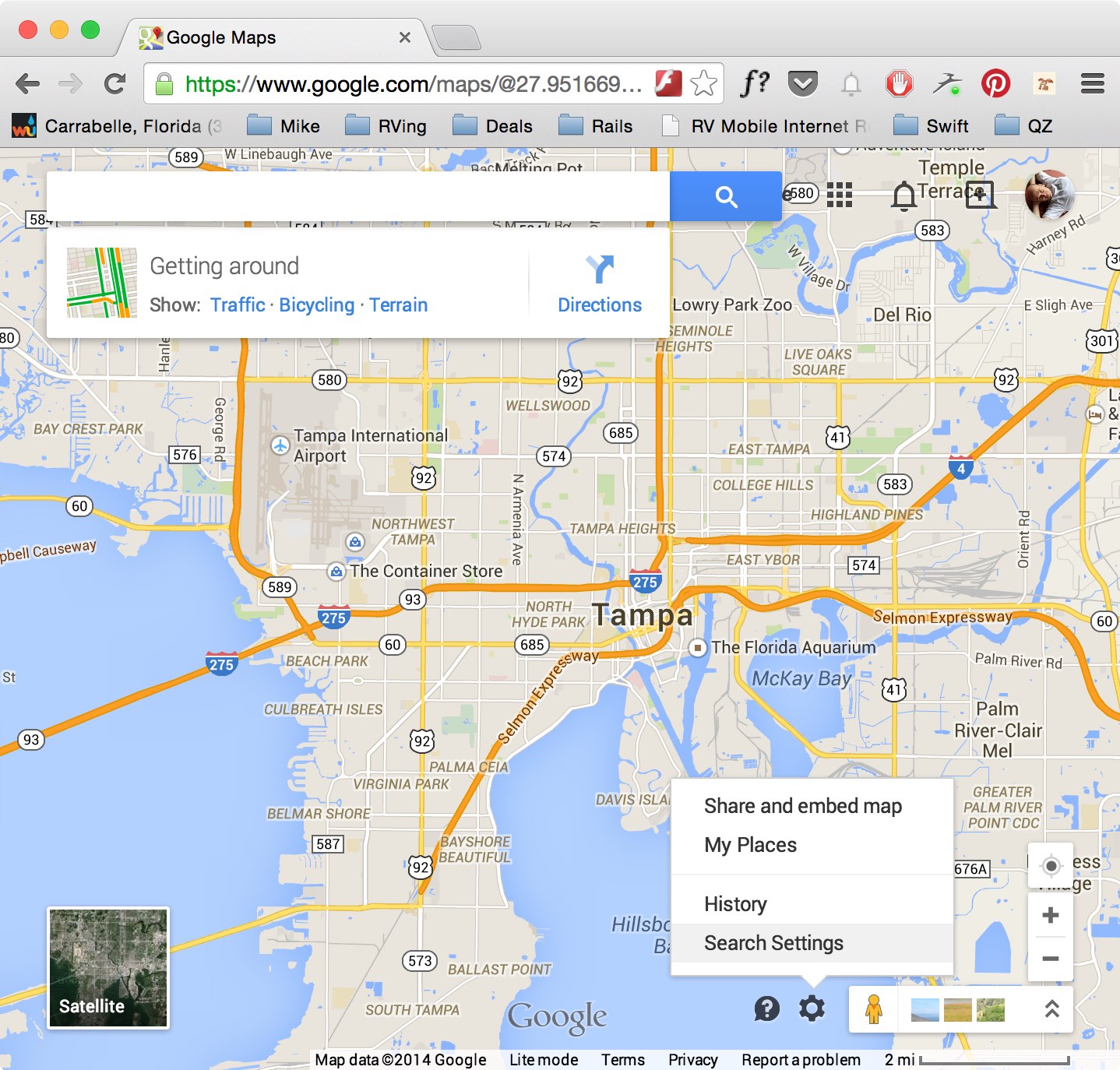Show the Terrain layer
Screen dimensions: 1120x1070
tap(398, 305)
